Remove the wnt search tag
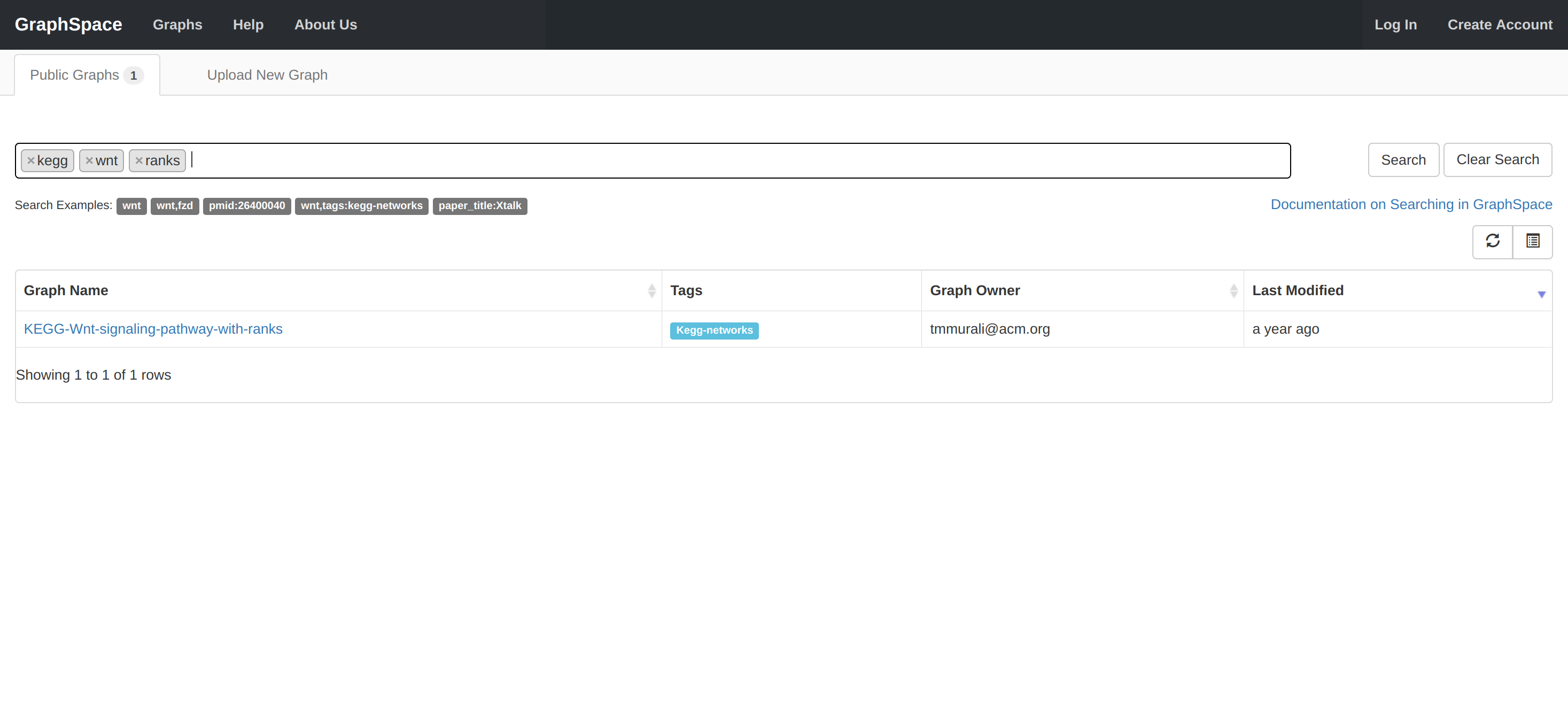 pyautogui.click(x=89, y=161)
